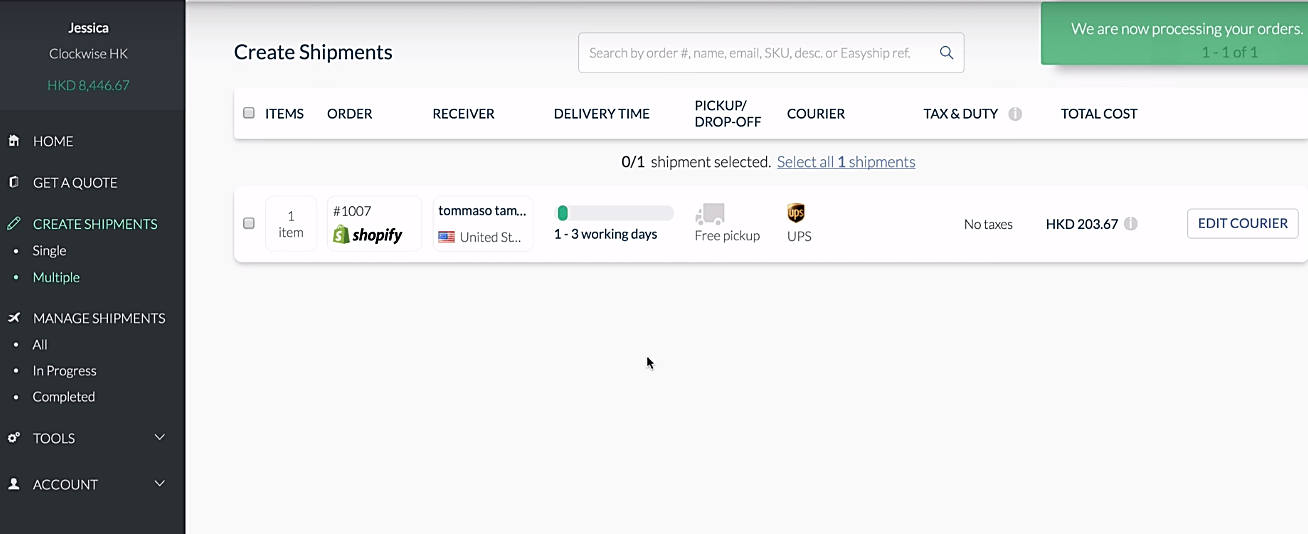Tick the select-all checkbox in table header
Viewport: 1308px width, 534px height.
coord(249,113)
